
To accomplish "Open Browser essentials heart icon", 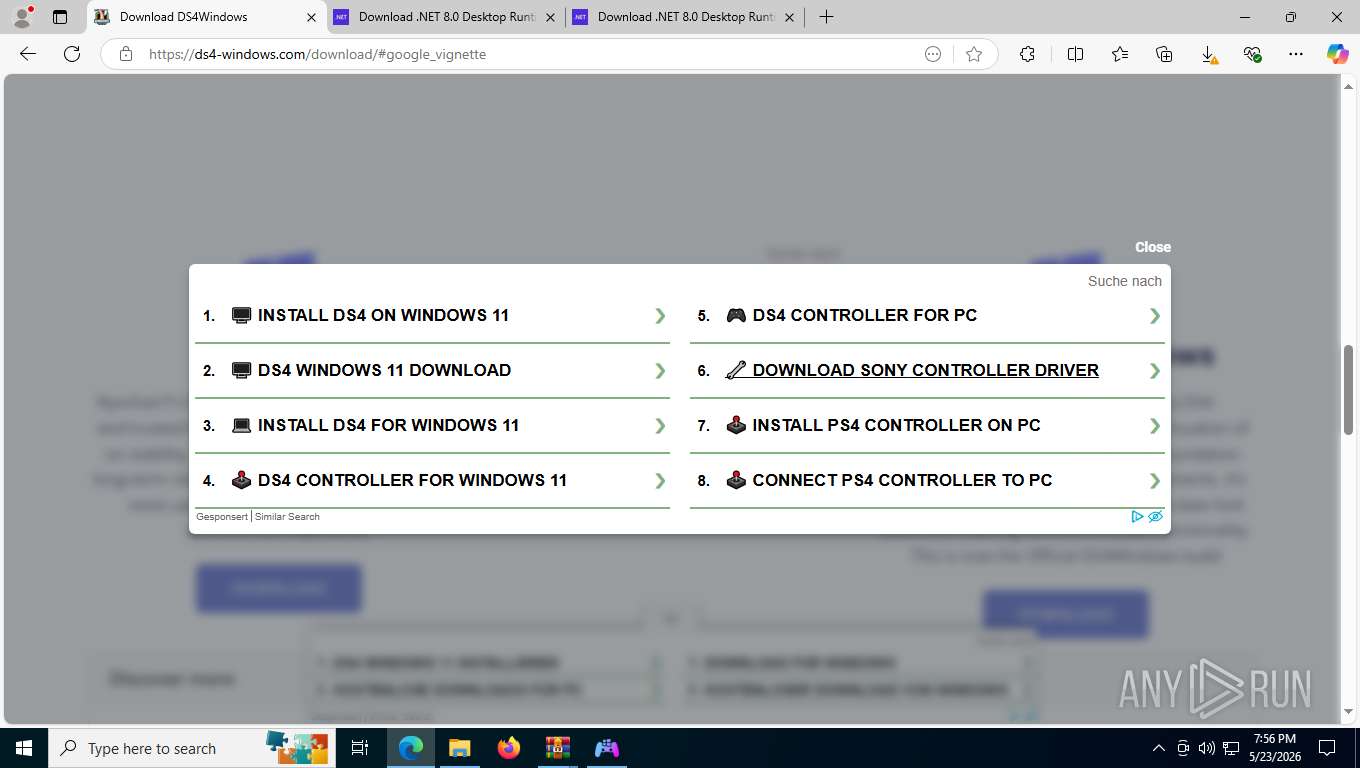I will pos(1252,54).
